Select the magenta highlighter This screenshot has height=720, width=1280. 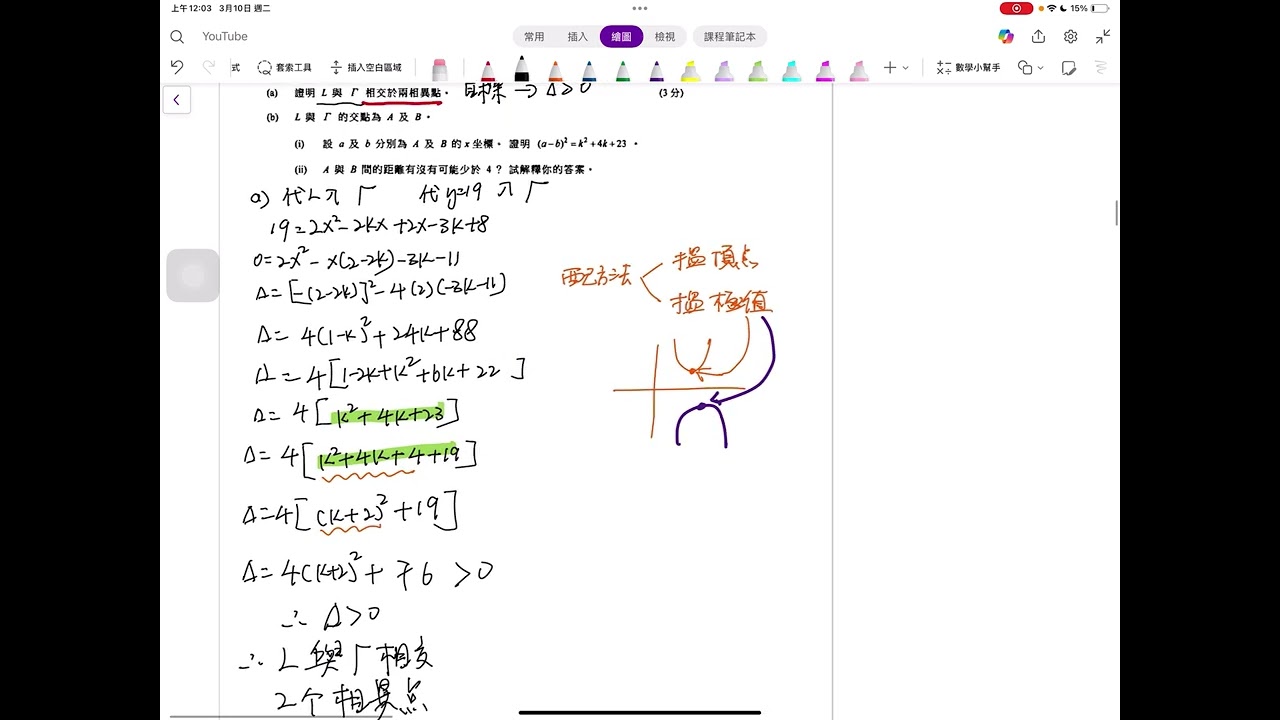coord(825,70)
